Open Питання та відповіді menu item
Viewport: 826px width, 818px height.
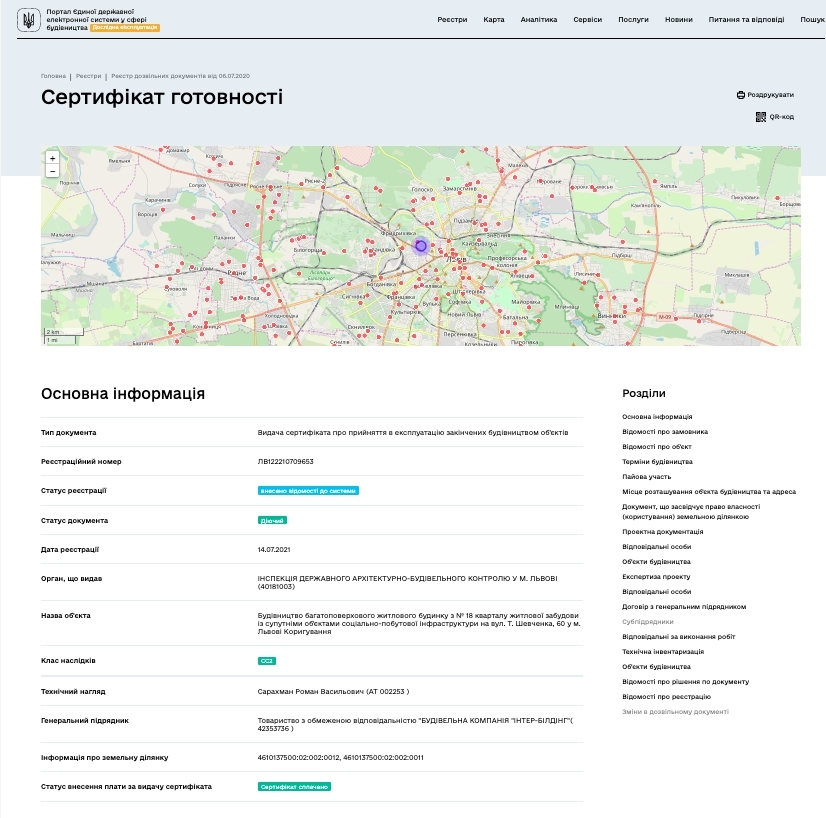(746, 19)
